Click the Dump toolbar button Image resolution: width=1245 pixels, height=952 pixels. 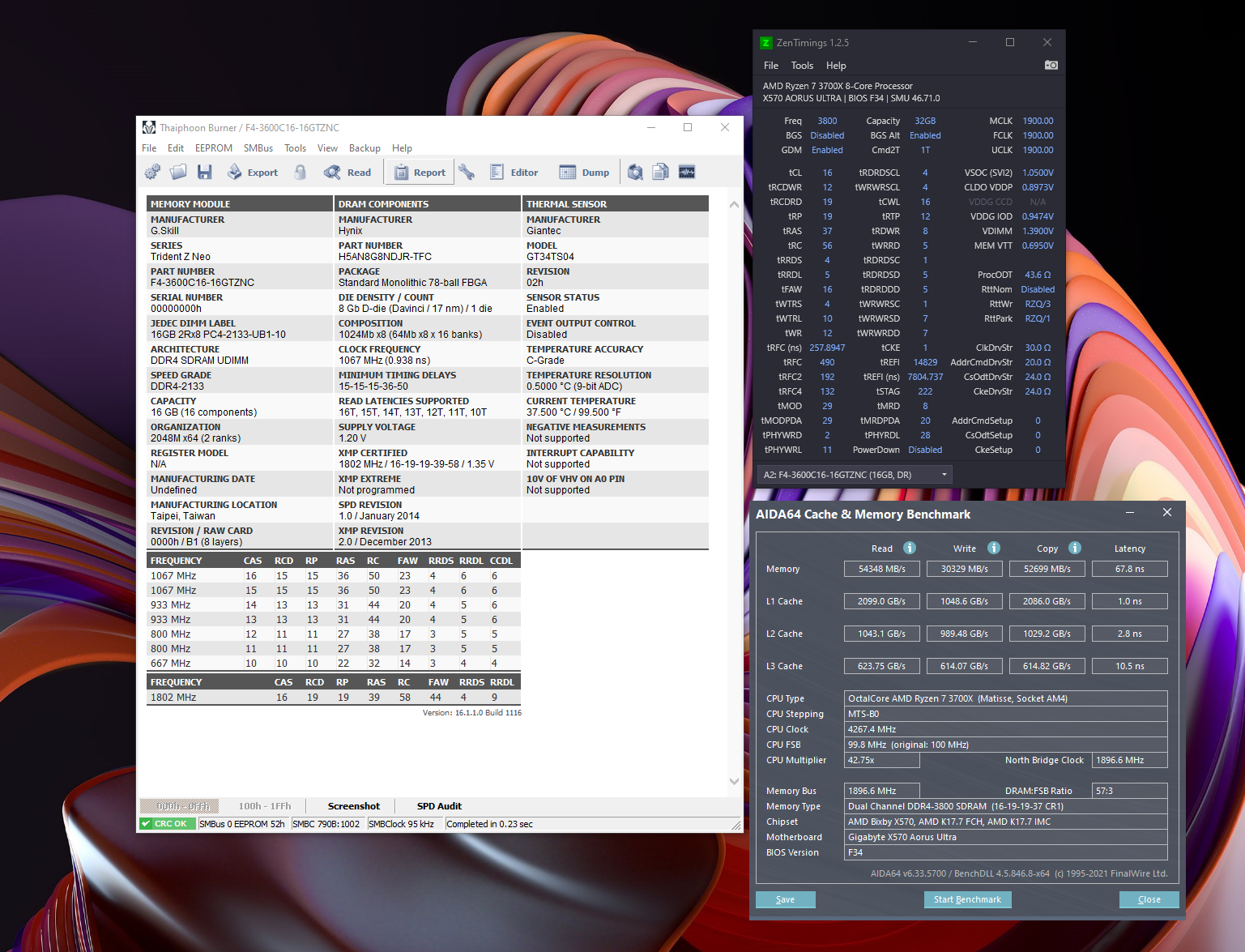click(584, 172)
